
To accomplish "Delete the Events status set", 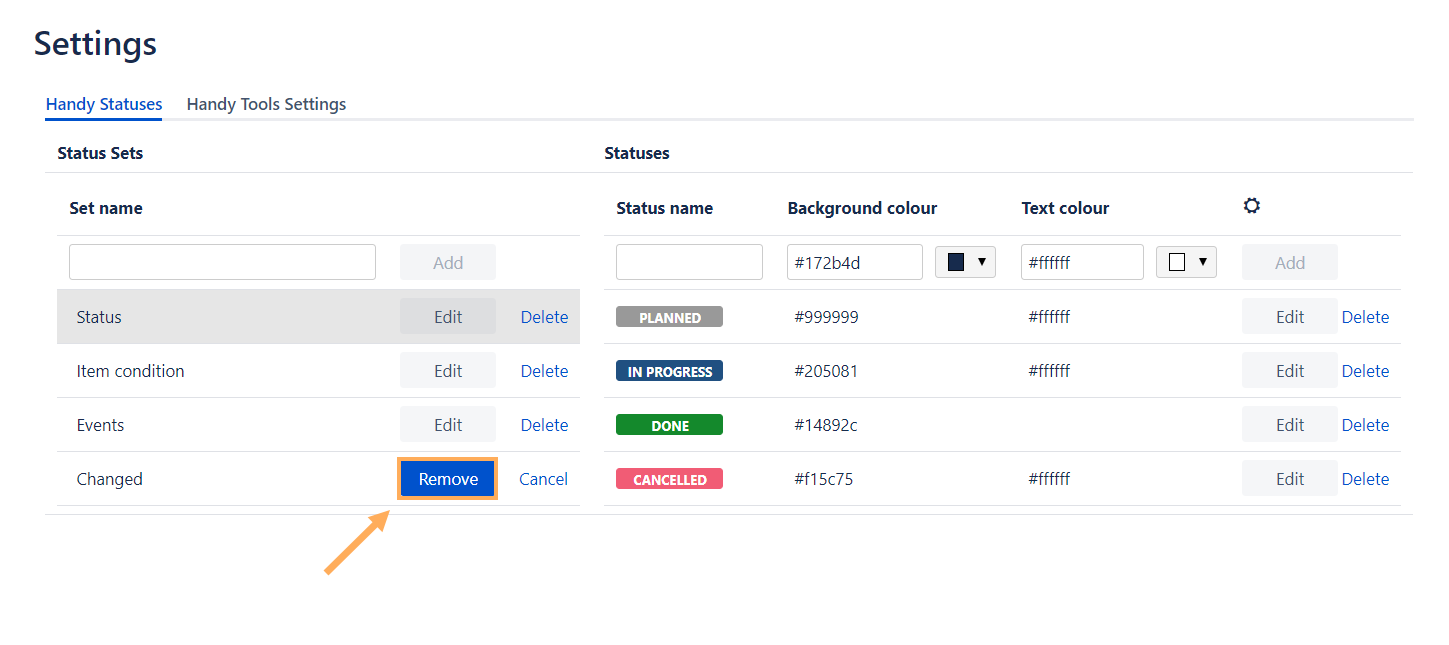I will click(x=544, y=425).
